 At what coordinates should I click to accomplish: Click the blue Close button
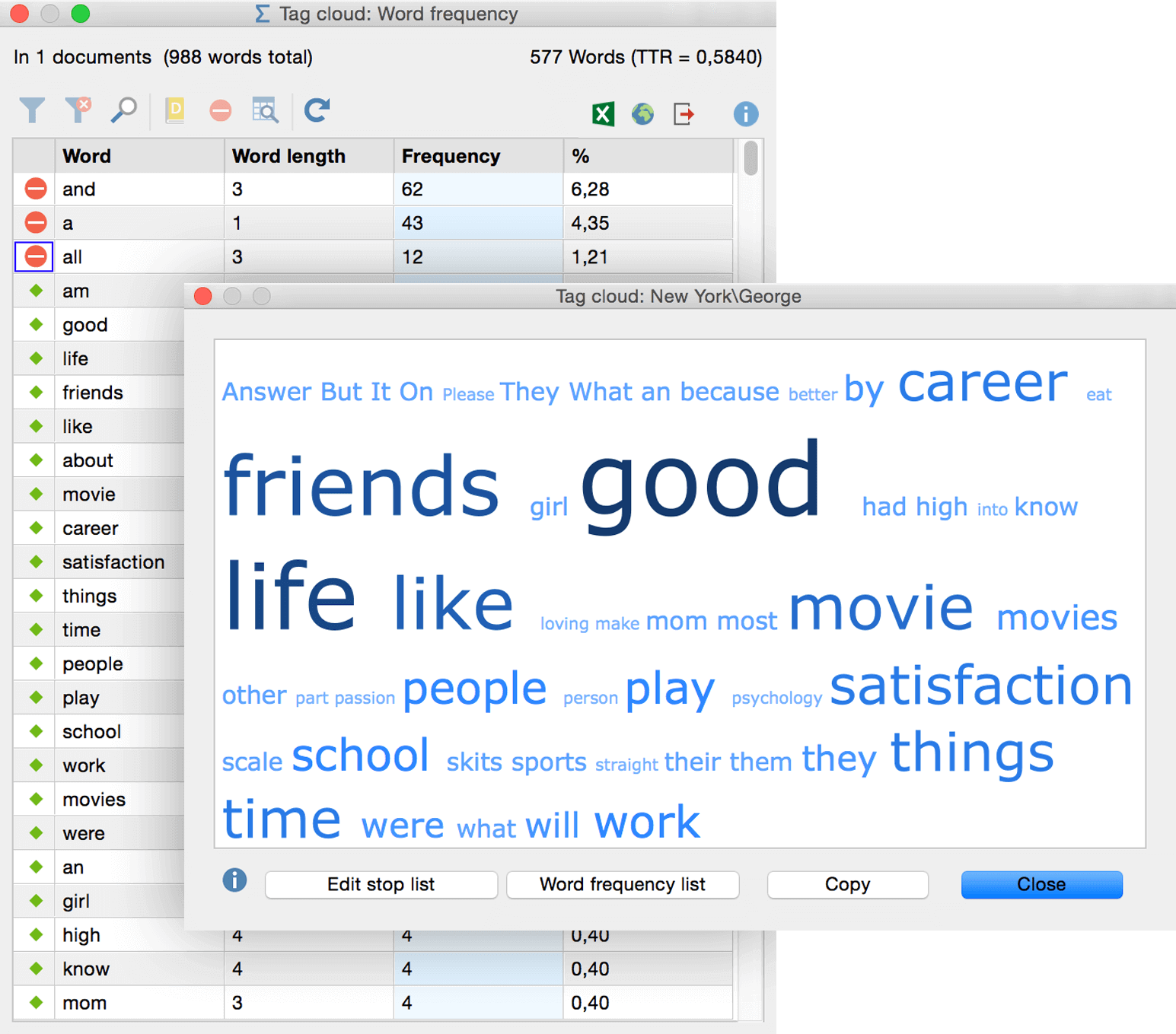coord(1041,884)
